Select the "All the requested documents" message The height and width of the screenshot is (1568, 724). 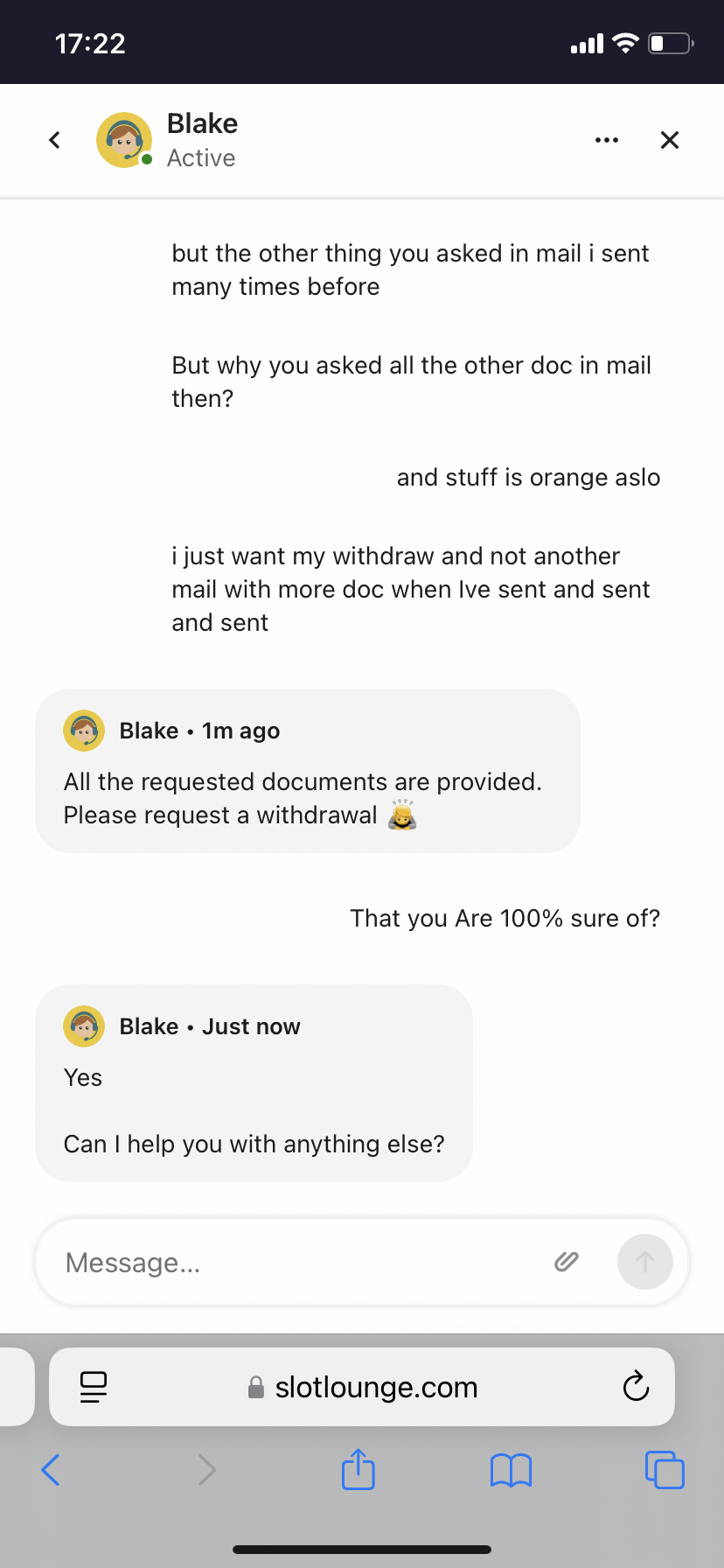303,798
